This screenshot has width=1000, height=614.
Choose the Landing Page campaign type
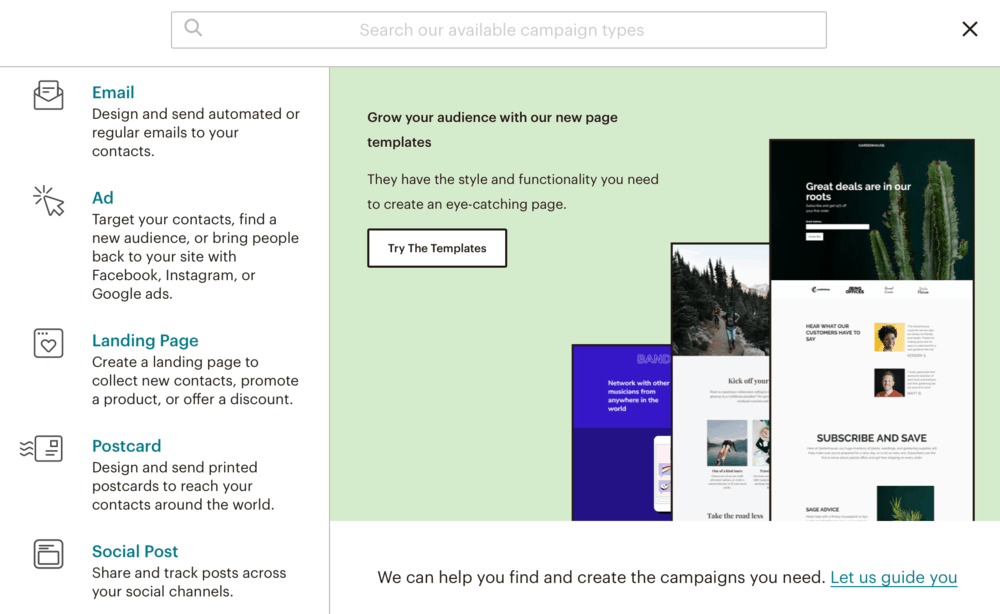point(145,341)
